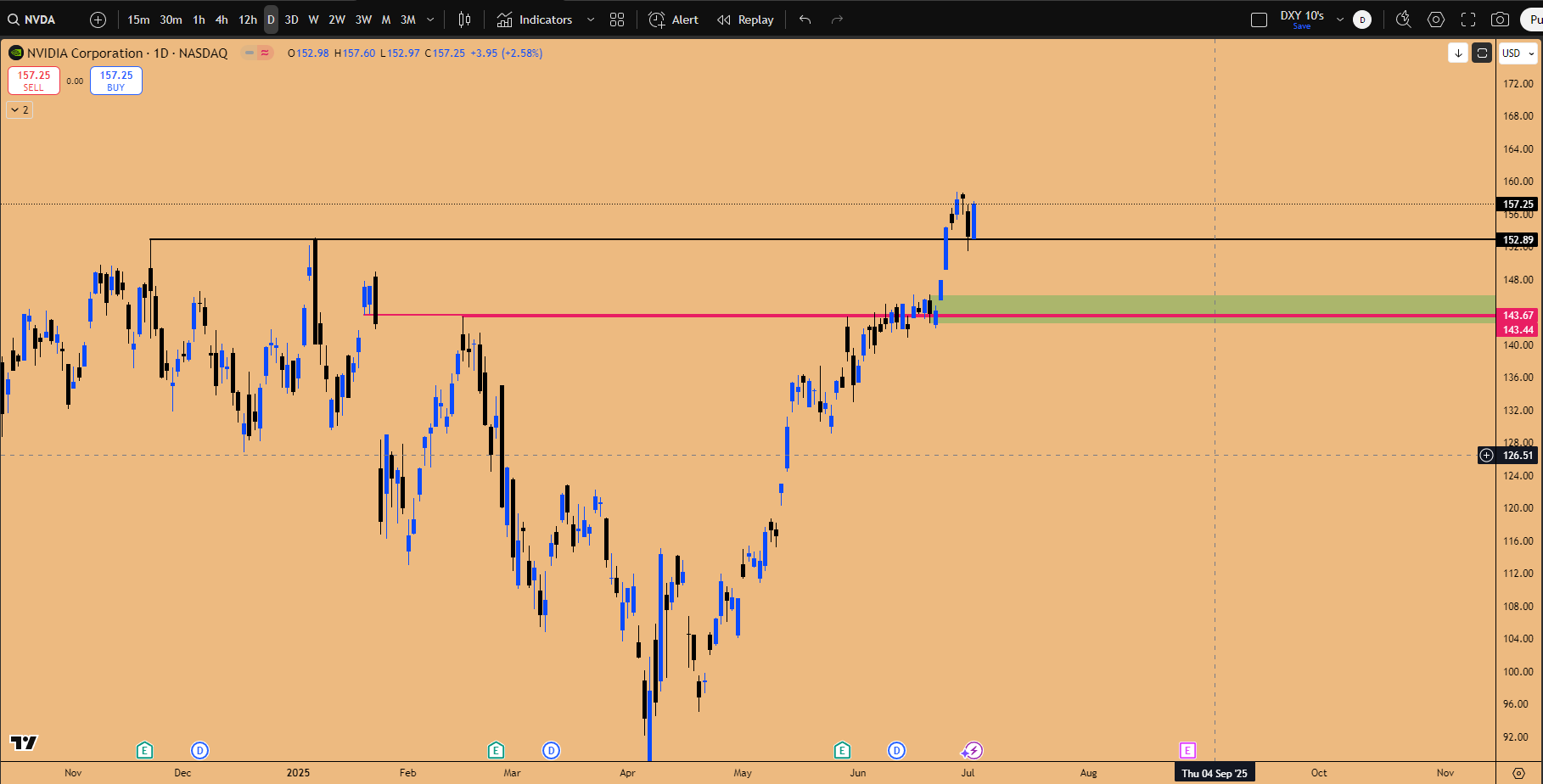Open the December dividend D marker

click(199, 750)
